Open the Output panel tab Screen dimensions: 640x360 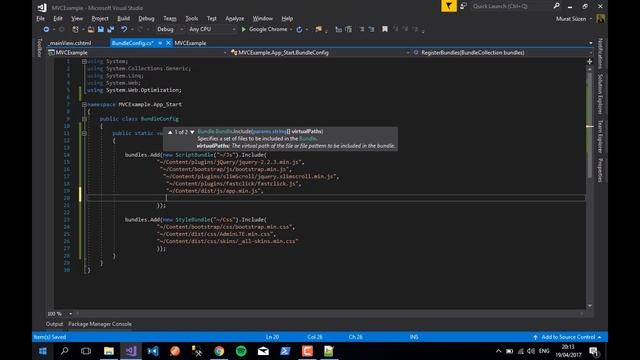[x=54, y=324]
